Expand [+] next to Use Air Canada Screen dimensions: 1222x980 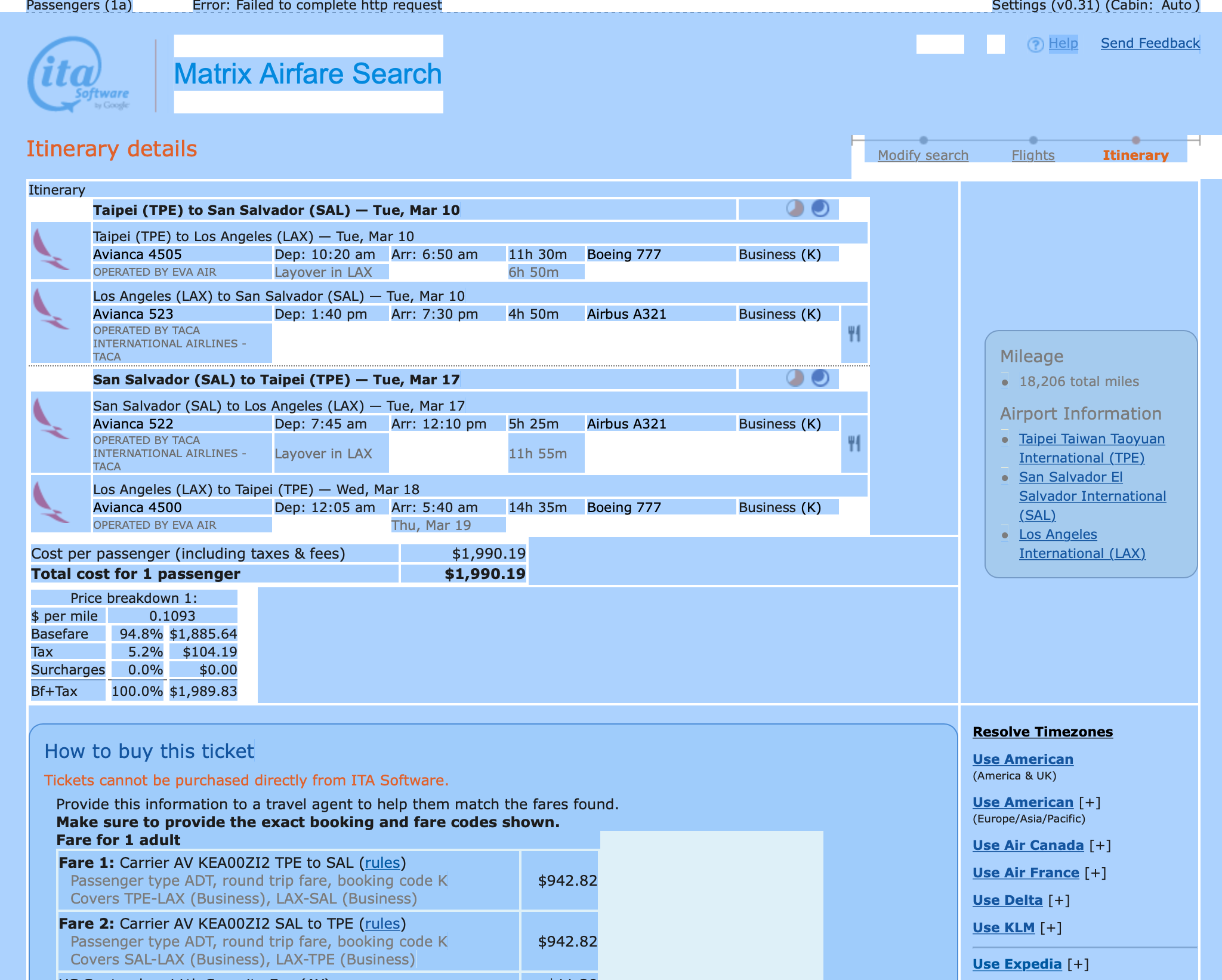coord(1100,845)
